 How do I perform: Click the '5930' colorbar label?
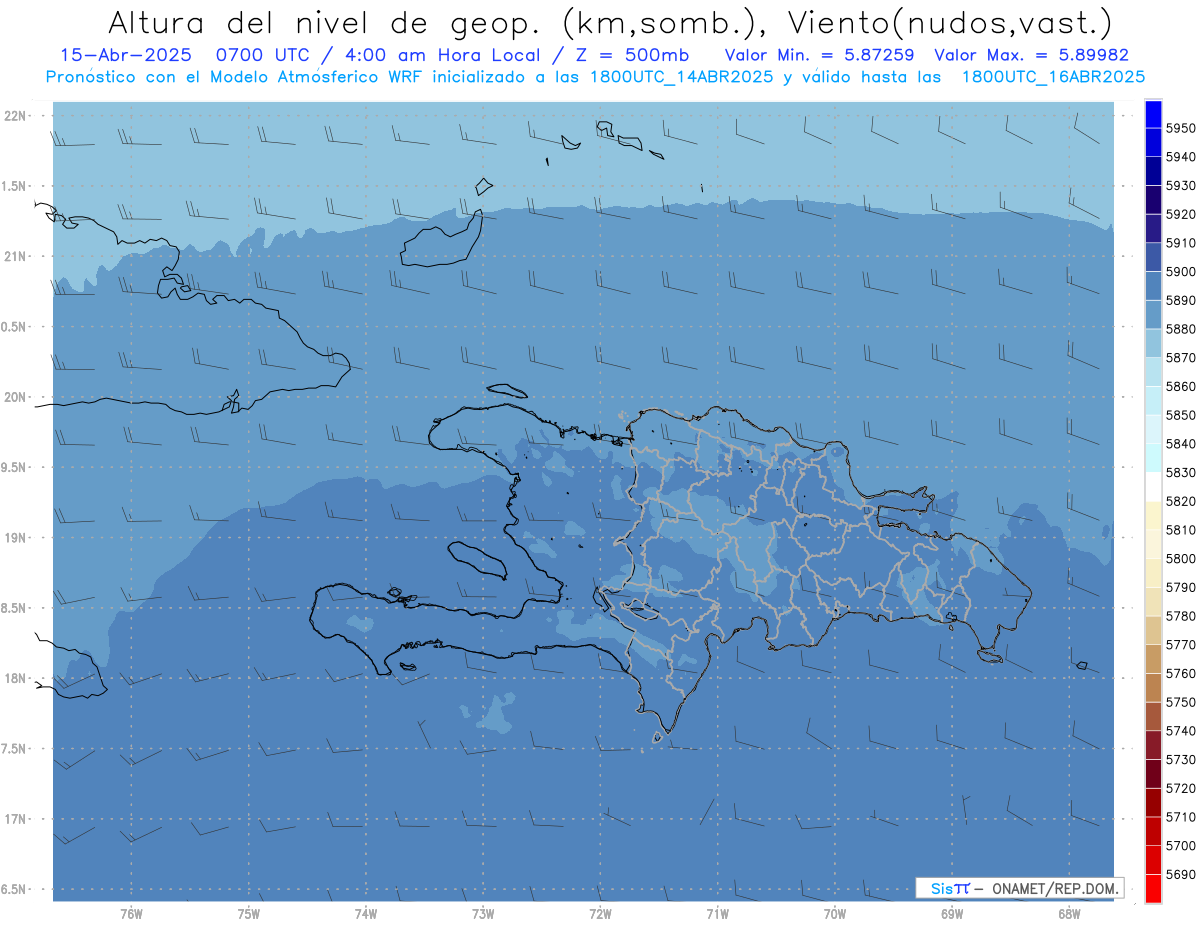click(x=1180, y=186)
